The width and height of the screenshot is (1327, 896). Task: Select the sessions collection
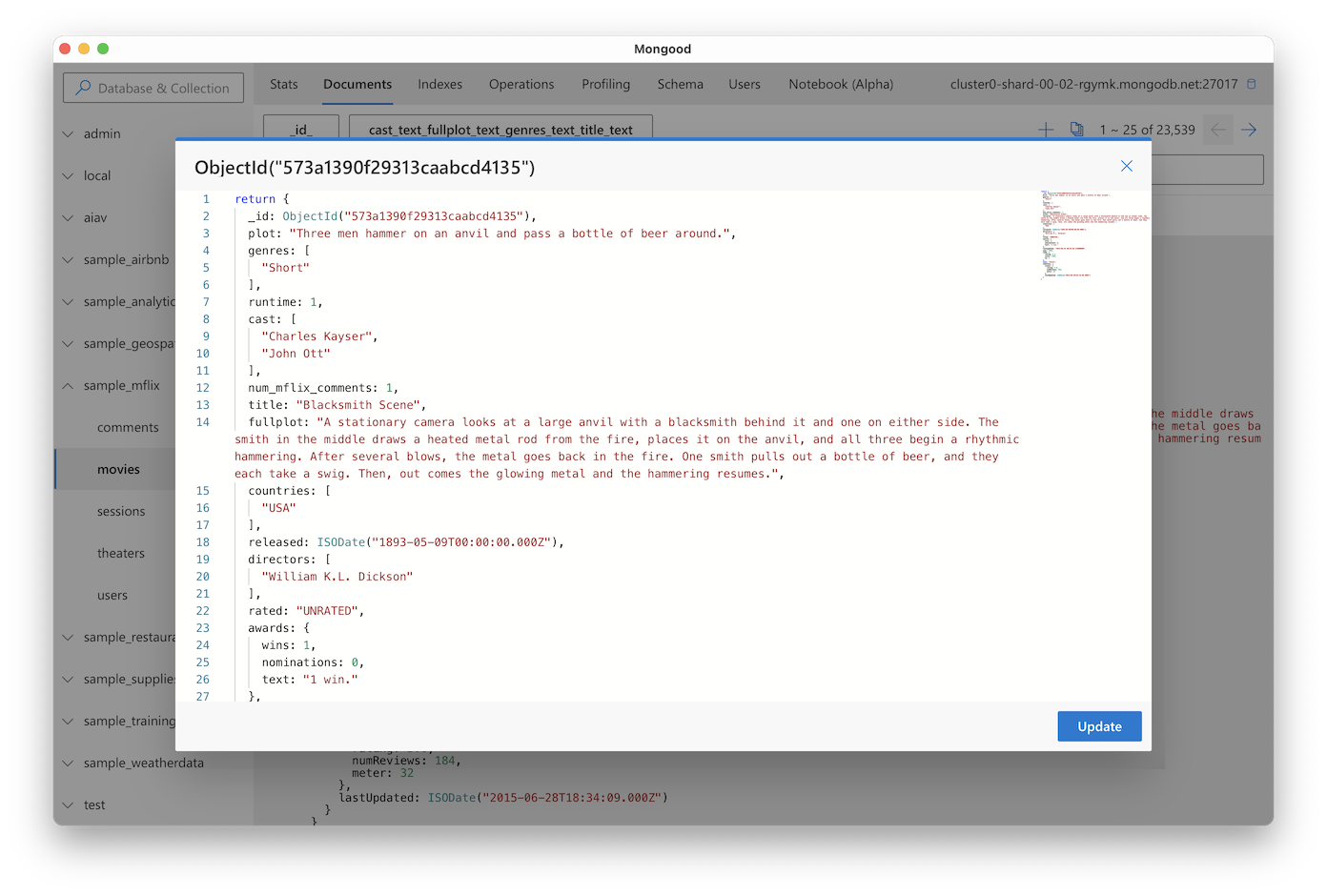(x=121, y=511)
